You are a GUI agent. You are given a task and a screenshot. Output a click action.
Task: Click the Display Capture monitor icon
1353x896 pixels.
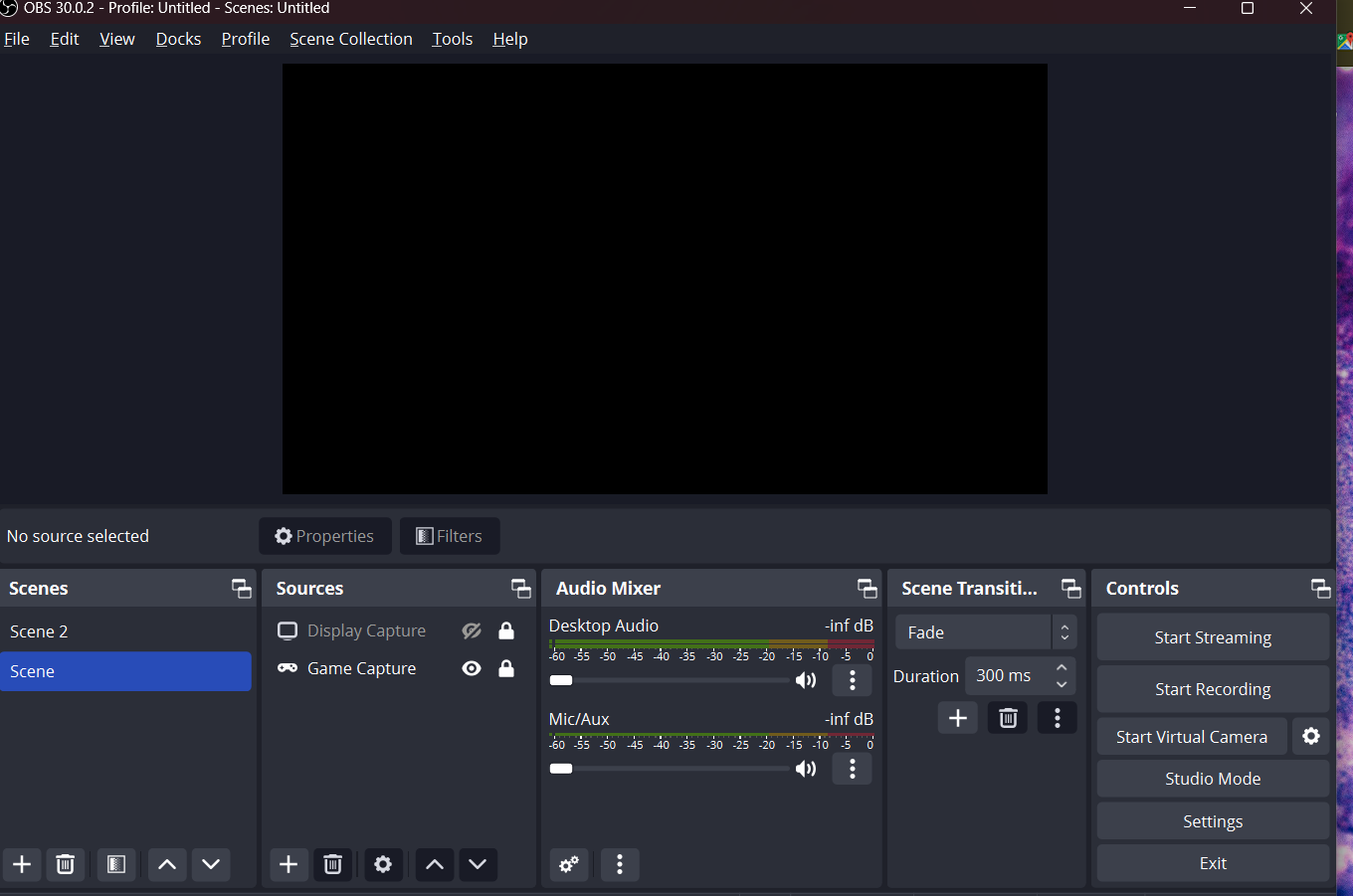[288, 630]
